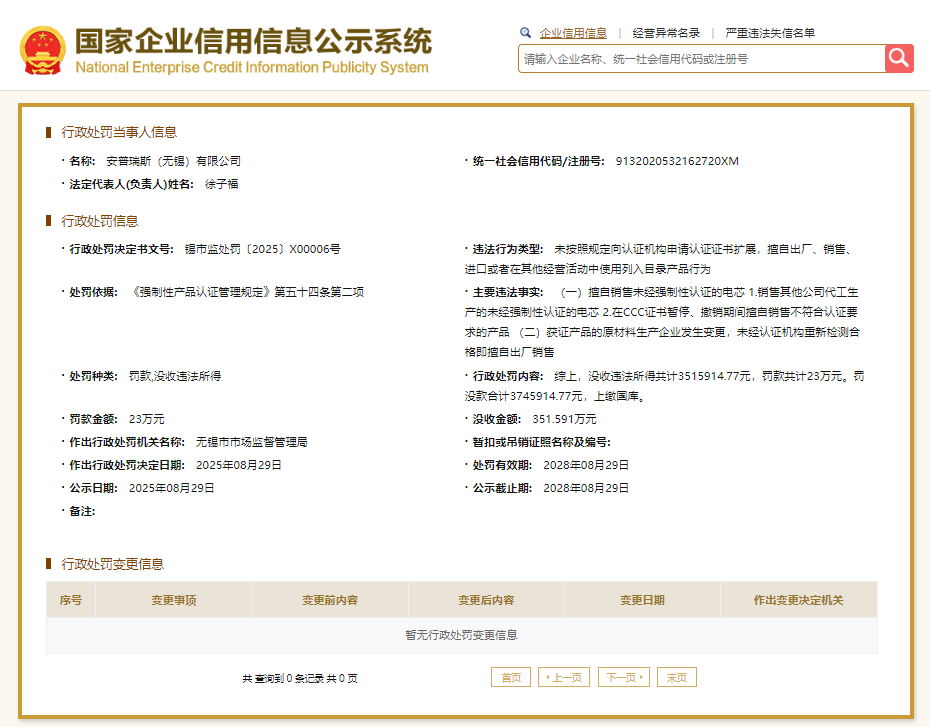Click the 变更日期 column header
The image size is (930, 727).
point(642,600)
